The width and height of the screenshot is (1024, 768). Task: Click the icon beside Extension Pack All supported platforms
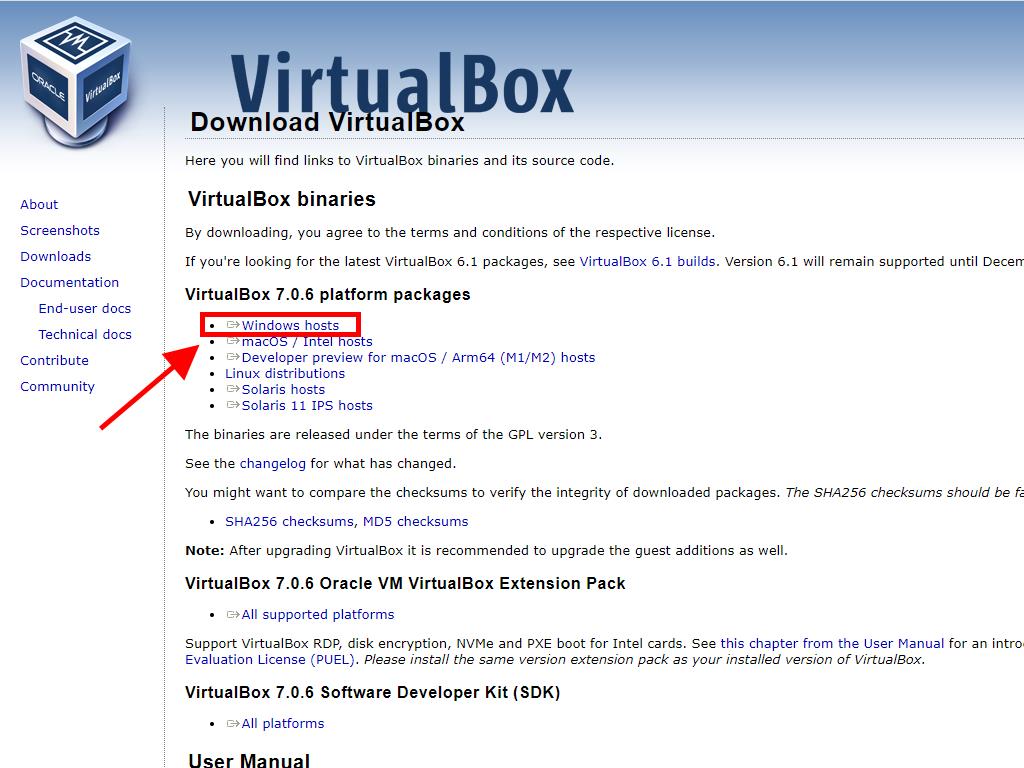click(233, 614)
